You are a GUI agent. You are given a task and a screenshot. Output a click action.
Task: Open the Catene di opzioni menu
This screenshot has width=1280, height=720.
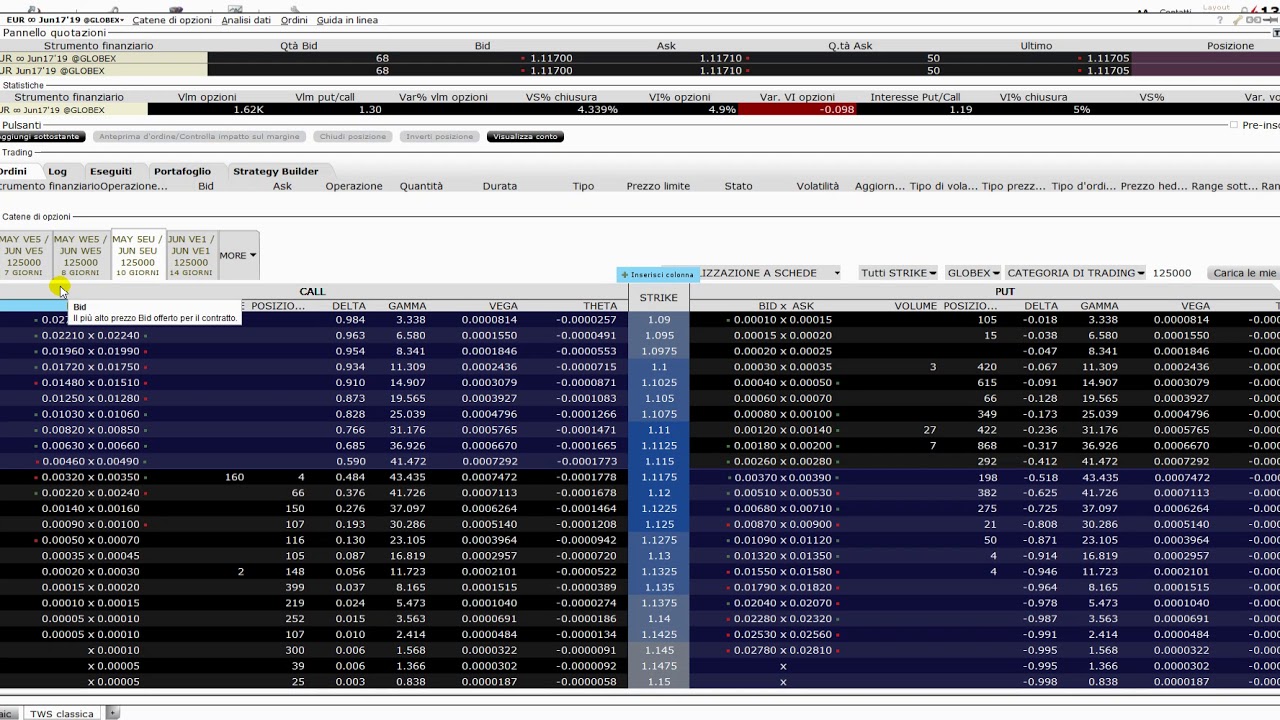[172, 20]
